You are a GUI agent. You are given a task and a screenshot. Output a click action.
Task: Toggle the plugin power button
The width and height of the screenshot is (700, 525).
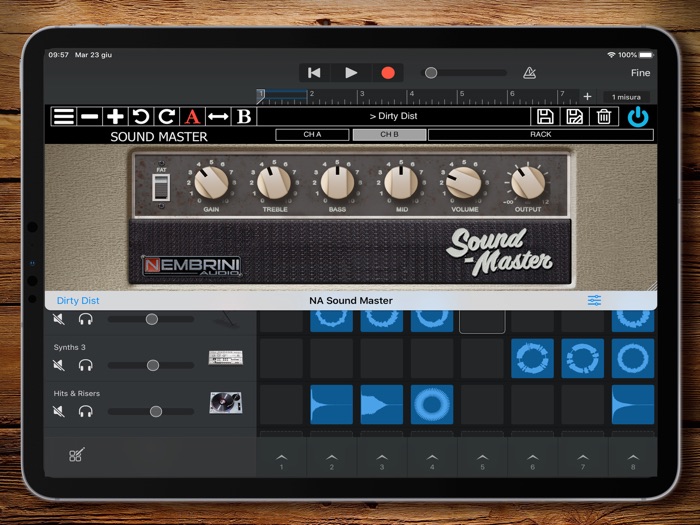click(638, 117)
